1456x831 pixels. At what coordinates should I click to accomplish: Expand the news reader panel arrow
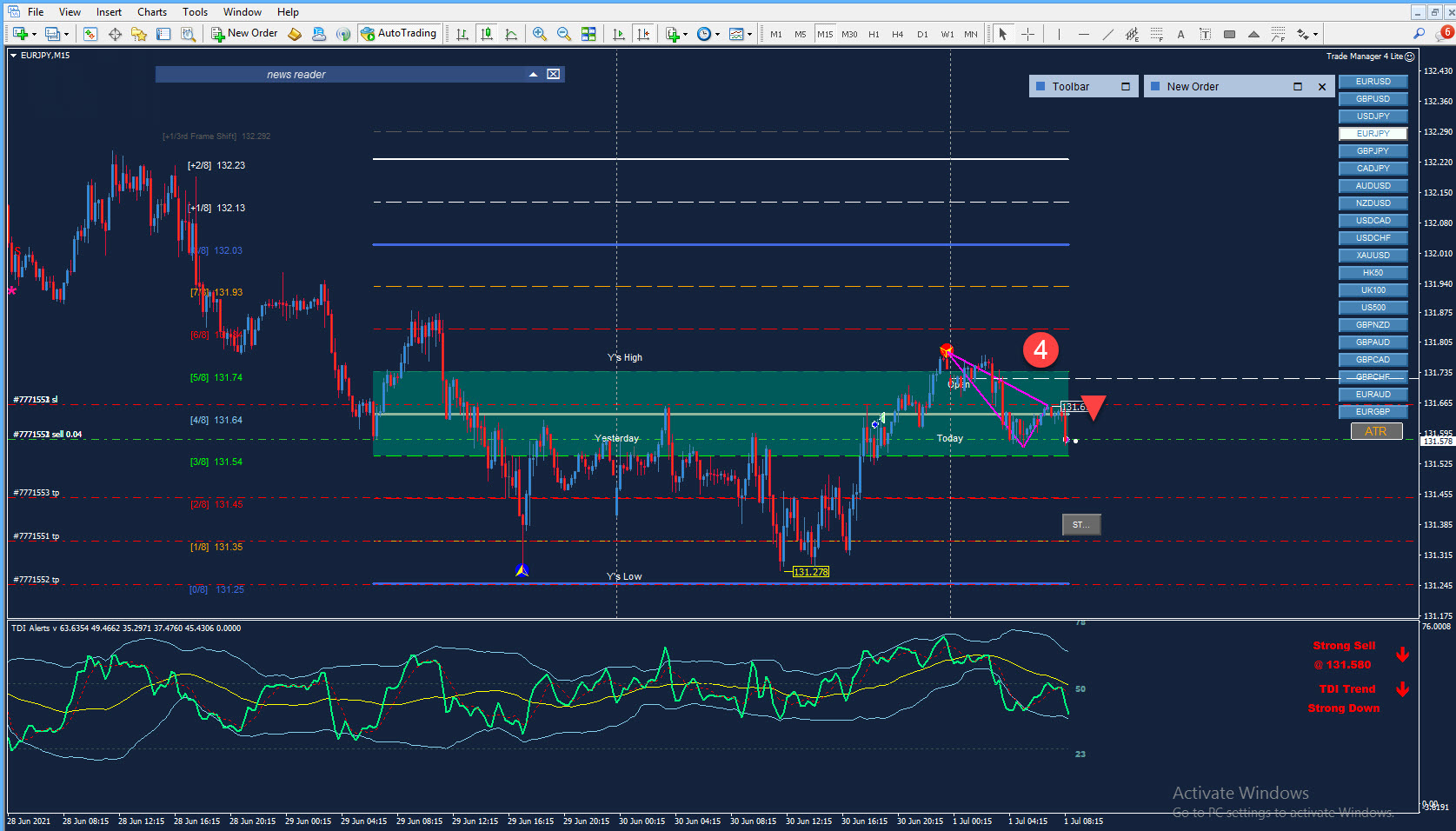pos(533,75)
